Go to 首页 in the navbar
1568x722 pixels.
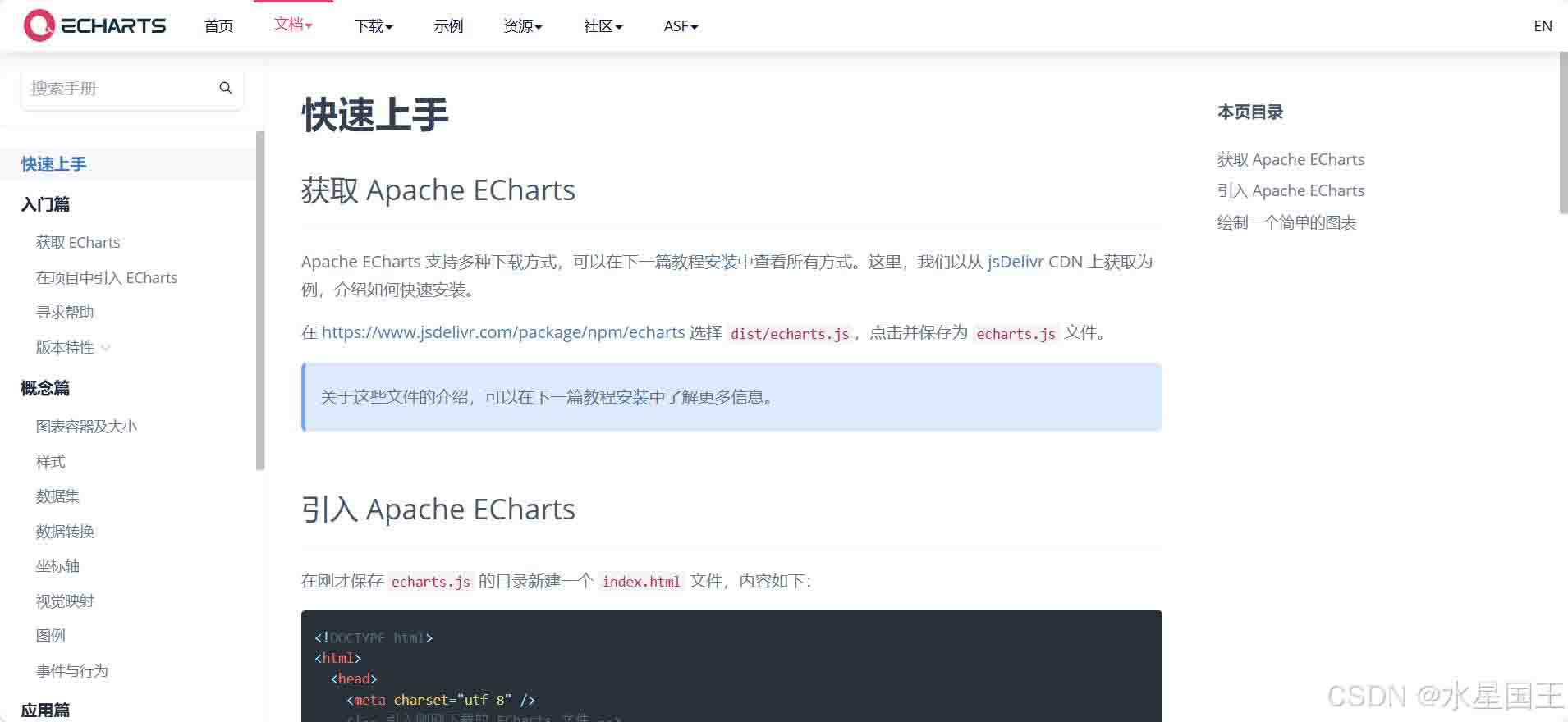tap(218, 26)
